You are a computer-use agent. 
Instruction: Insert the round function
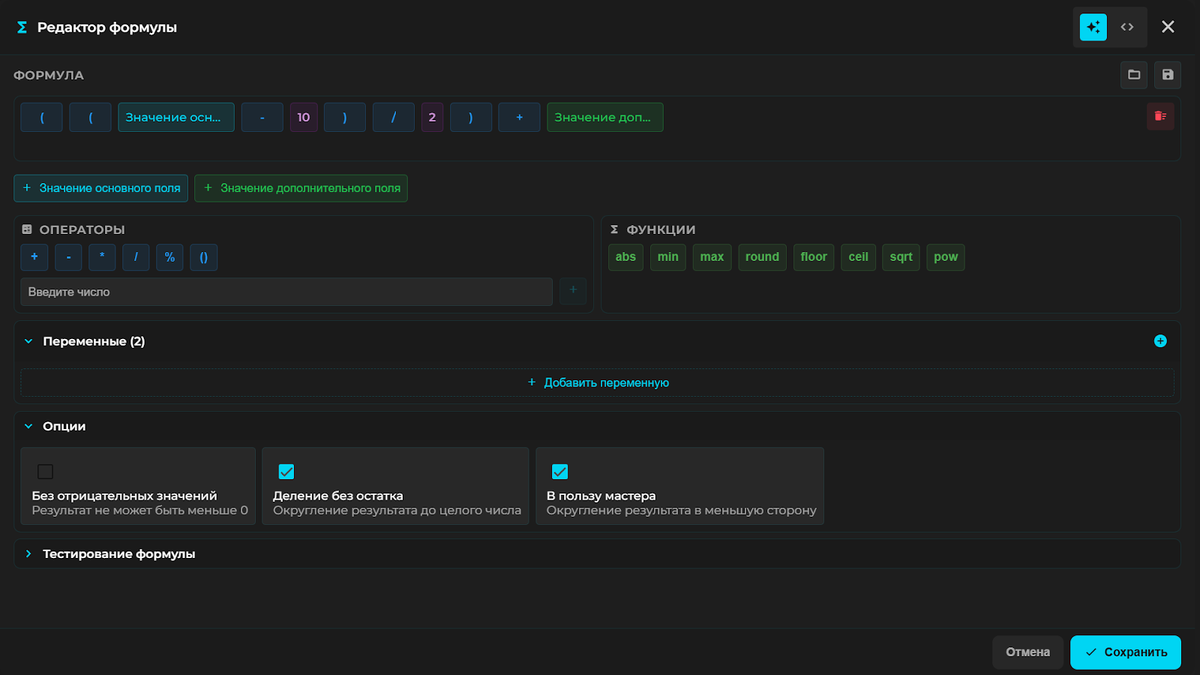[762, 257]
